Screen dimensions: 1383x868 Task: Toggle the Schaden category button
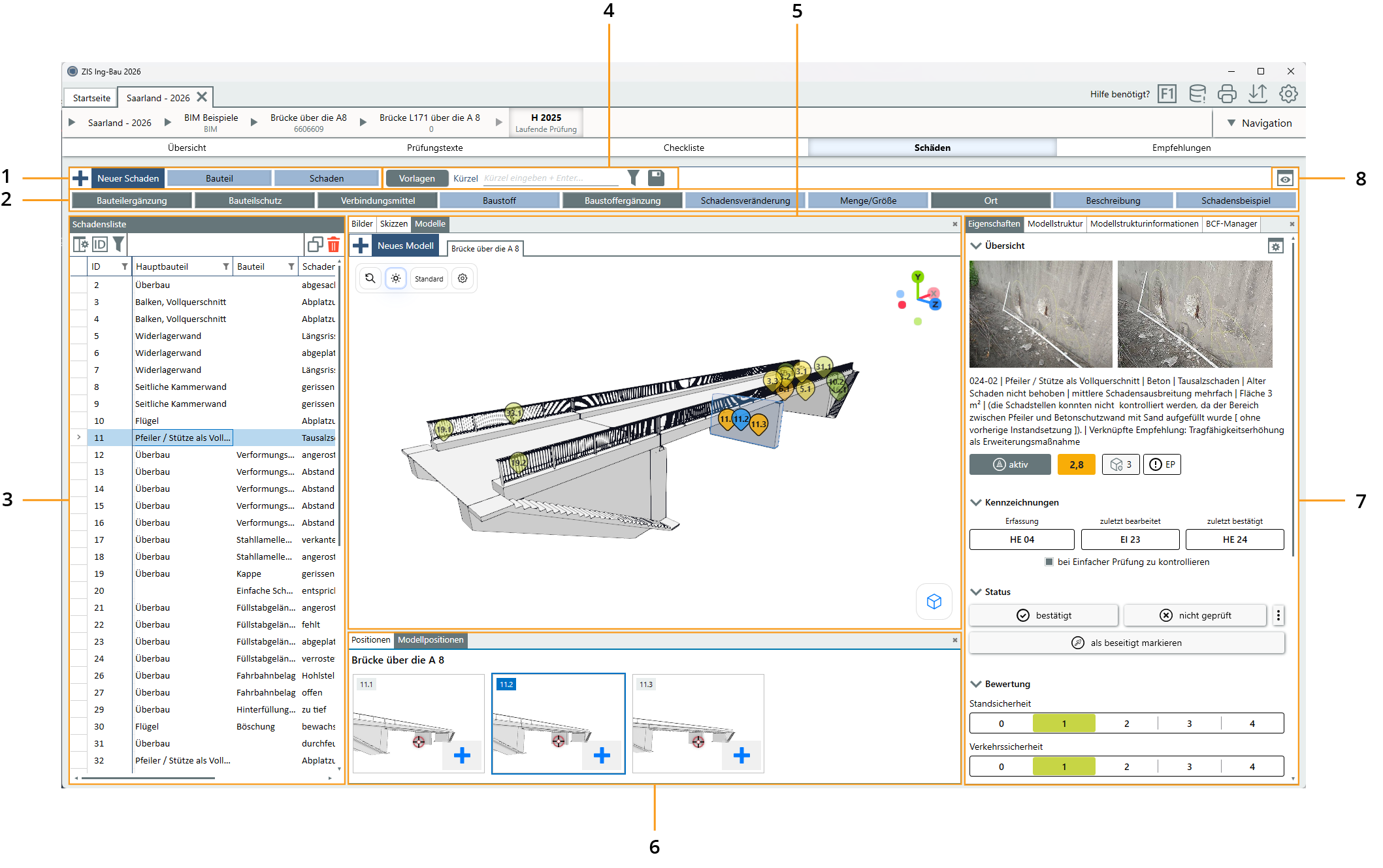tap(327, 178)
